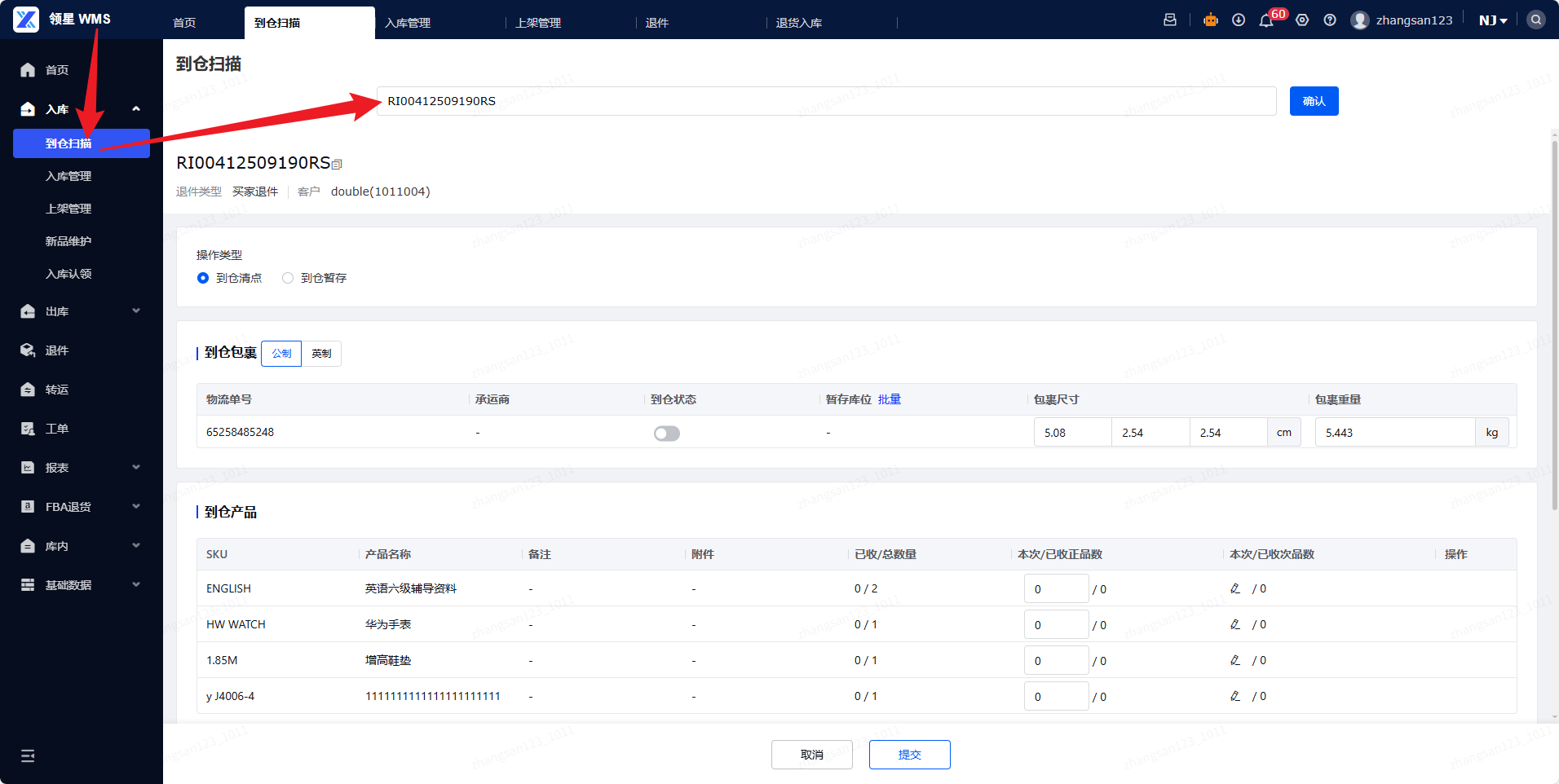Click the hexagon settings icon in header
1559x784 pixels.
(1302, 20)
